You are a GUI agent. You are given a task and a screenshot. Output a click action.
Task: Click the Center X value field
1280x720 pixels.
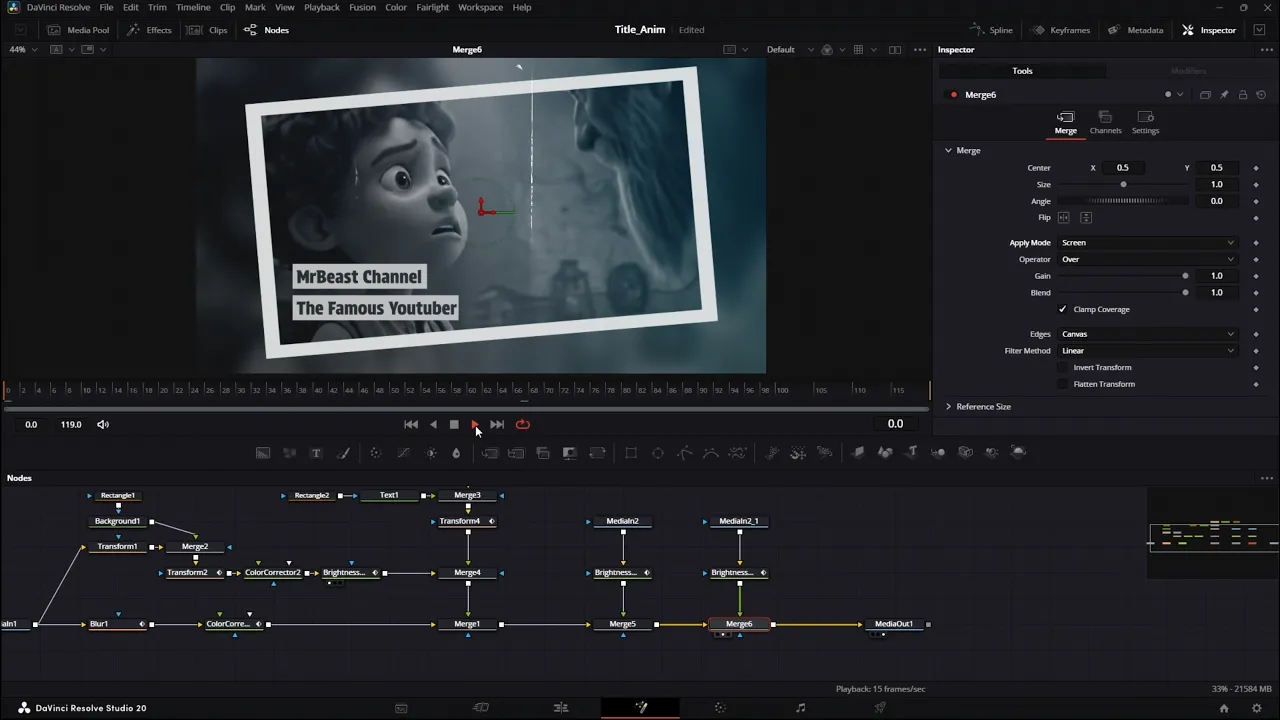(x=1123, y=168)
